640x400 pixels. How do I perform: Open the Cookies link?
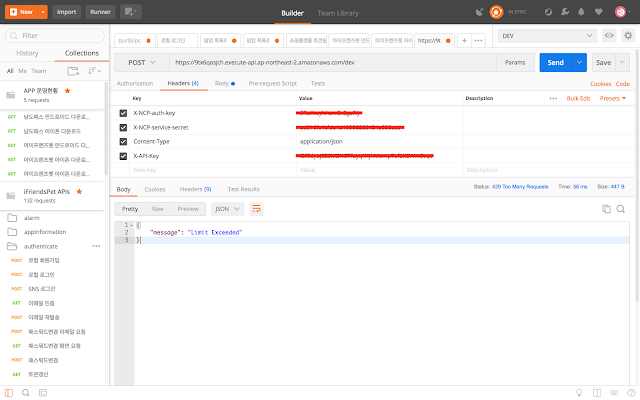click(600, 84)
